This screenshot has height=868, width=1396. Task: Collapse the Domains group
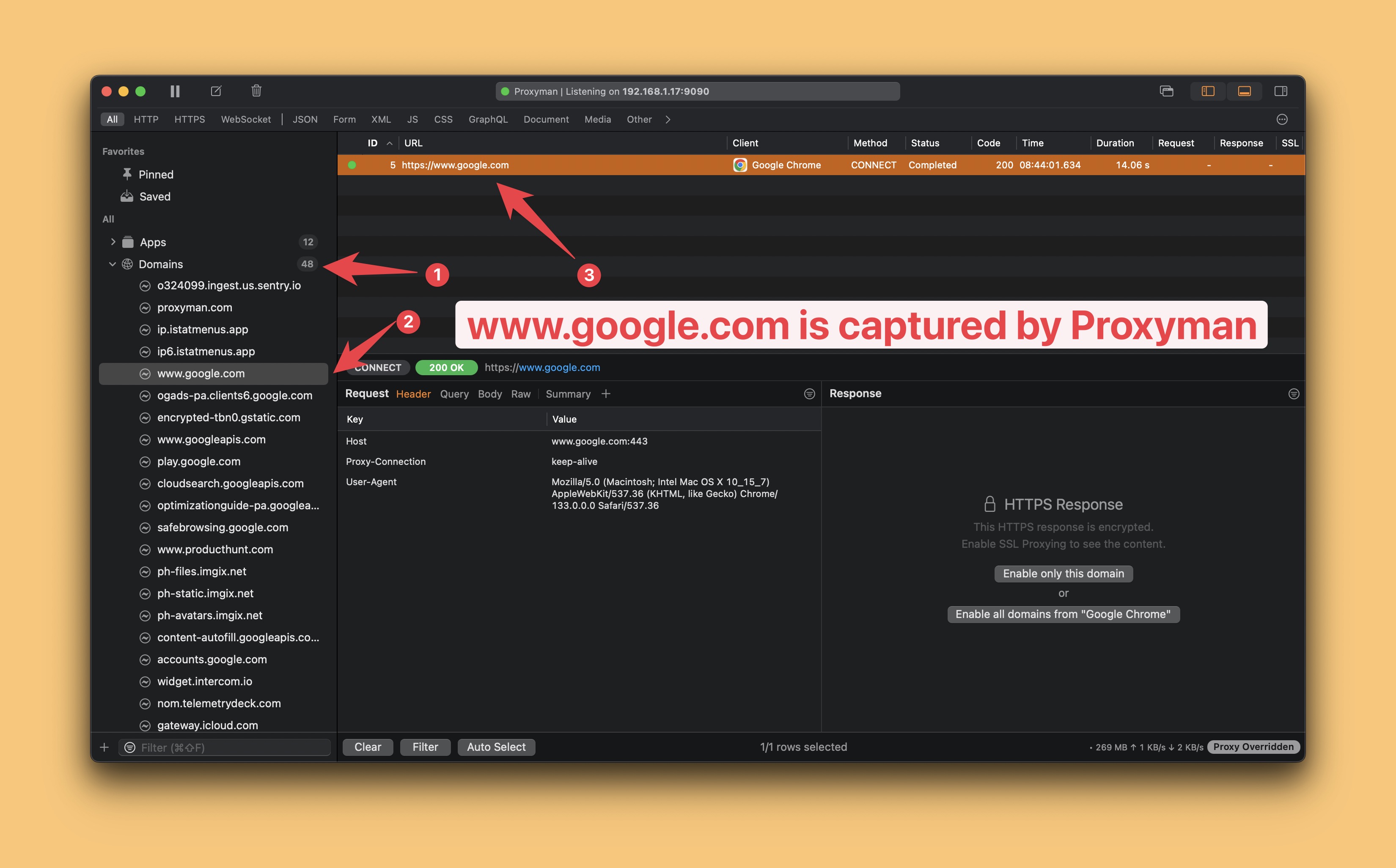pos(113,264)
